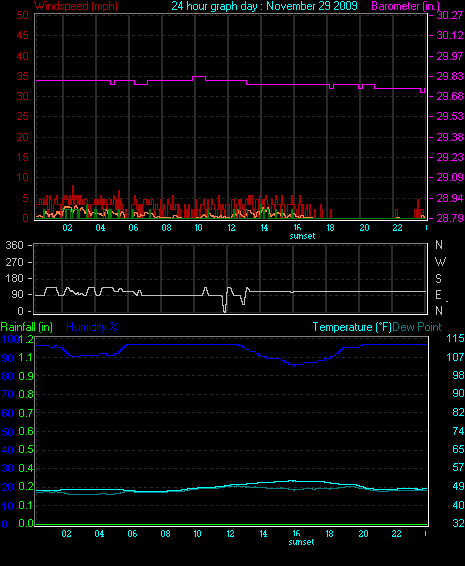
Task: Select the 24 hour graph day title
Action: (x=264, y=6)
